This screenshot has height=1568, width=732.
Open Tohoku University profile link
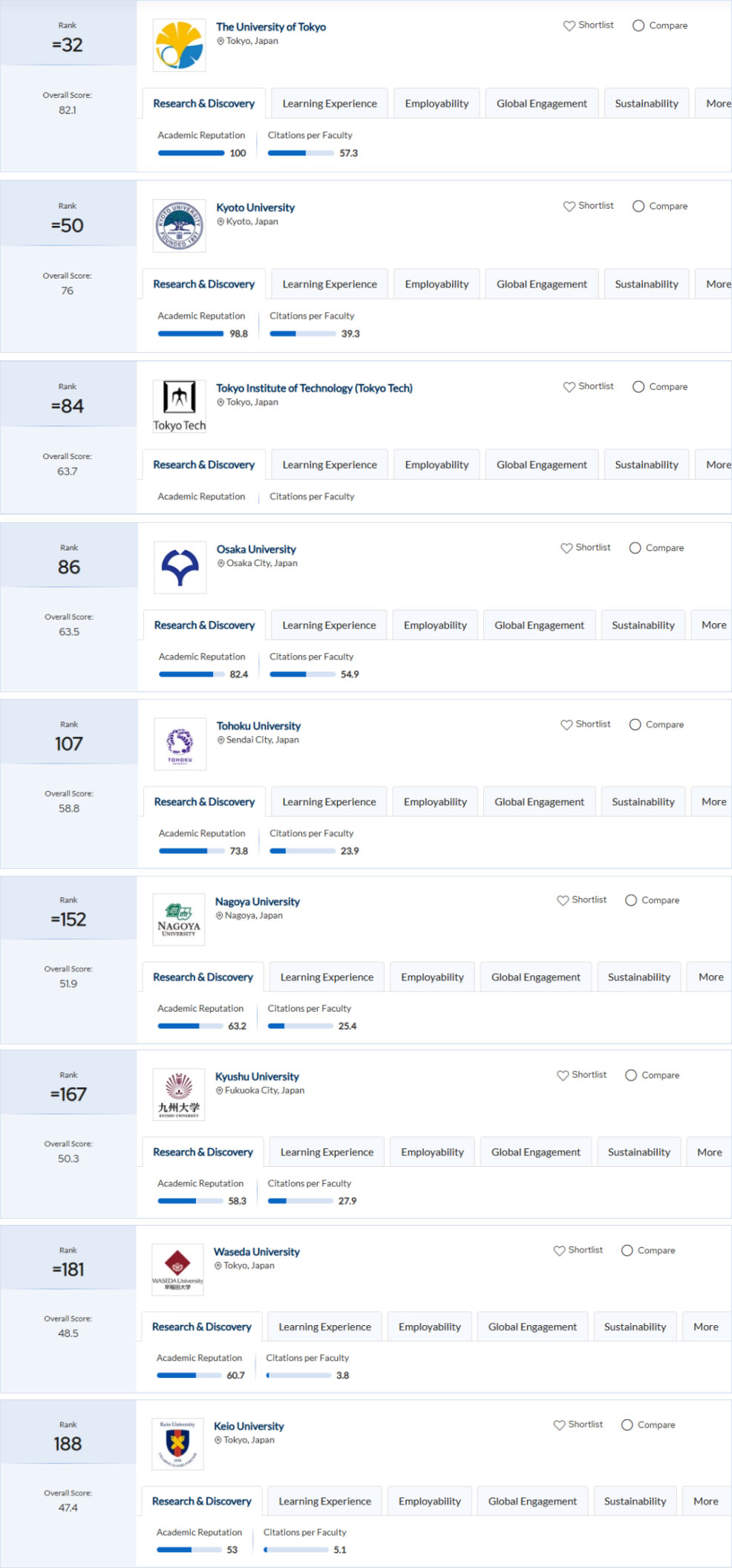258,726
